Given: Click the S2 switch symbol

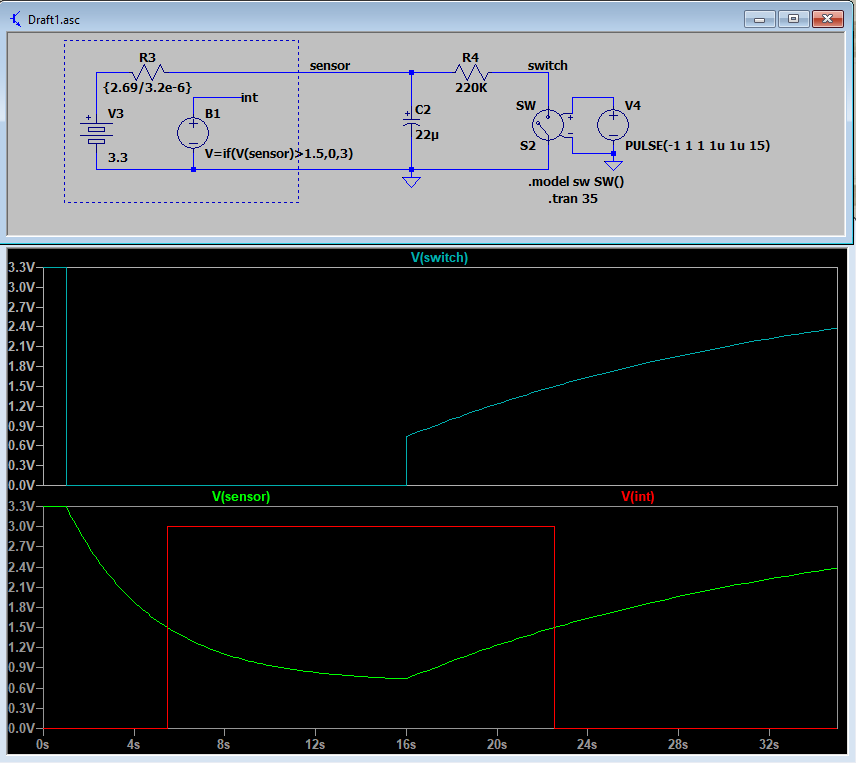Looking at the screenshot, I should (548, 125).
